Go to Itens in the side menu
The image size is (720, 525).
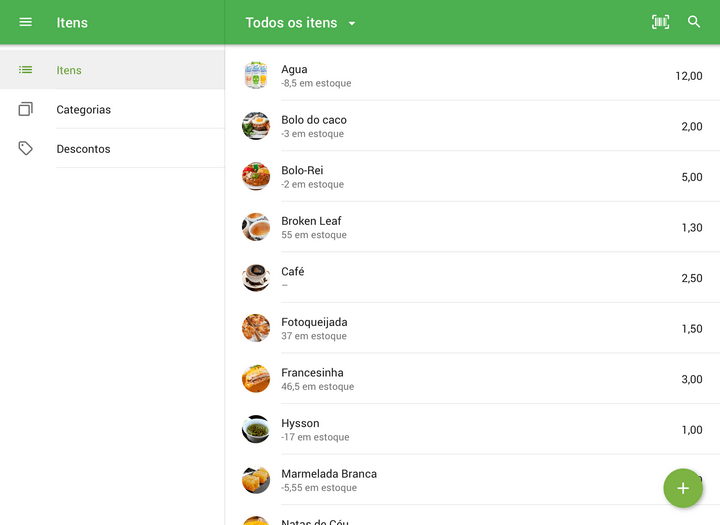tap(70, 71)
